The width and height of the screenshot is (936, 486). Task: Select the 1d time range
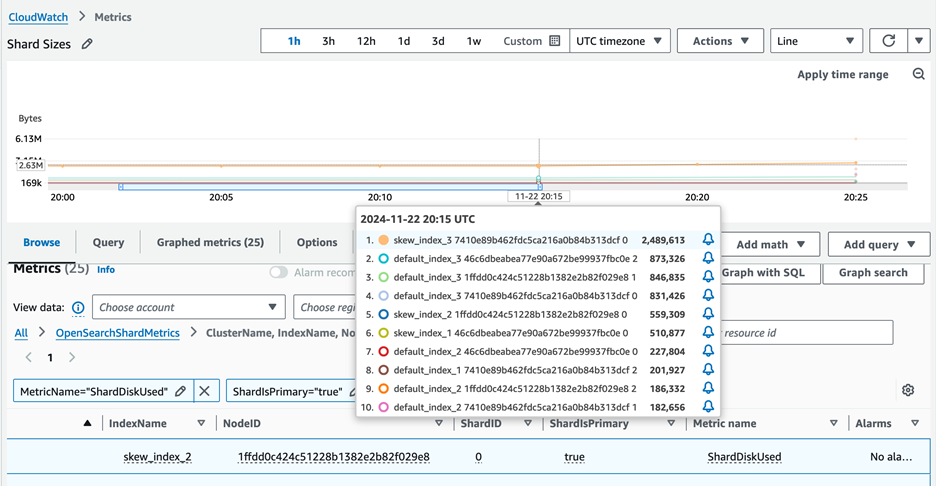404,41
